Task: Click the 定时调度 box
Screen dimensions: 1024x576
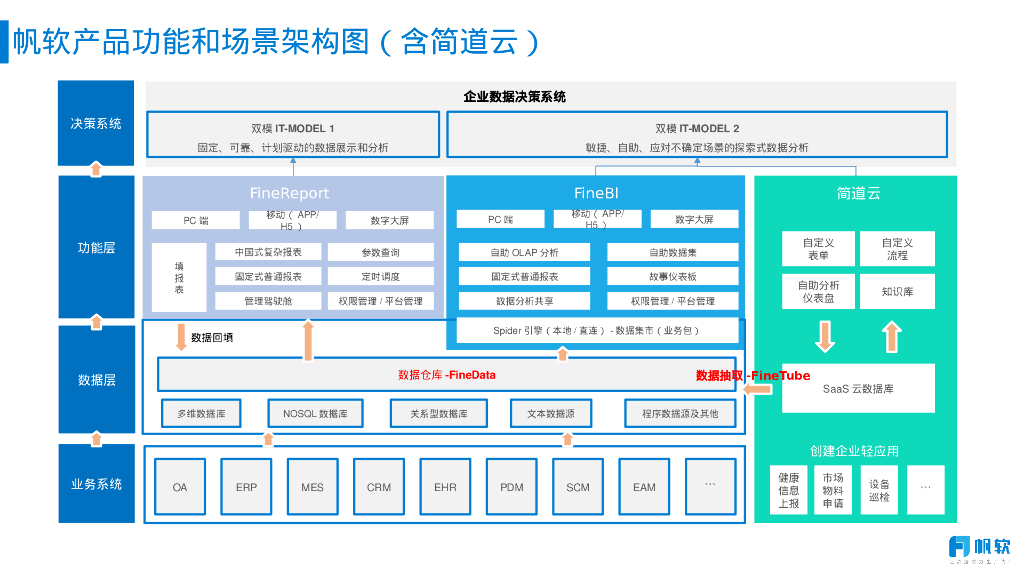Action: [381, 276]
